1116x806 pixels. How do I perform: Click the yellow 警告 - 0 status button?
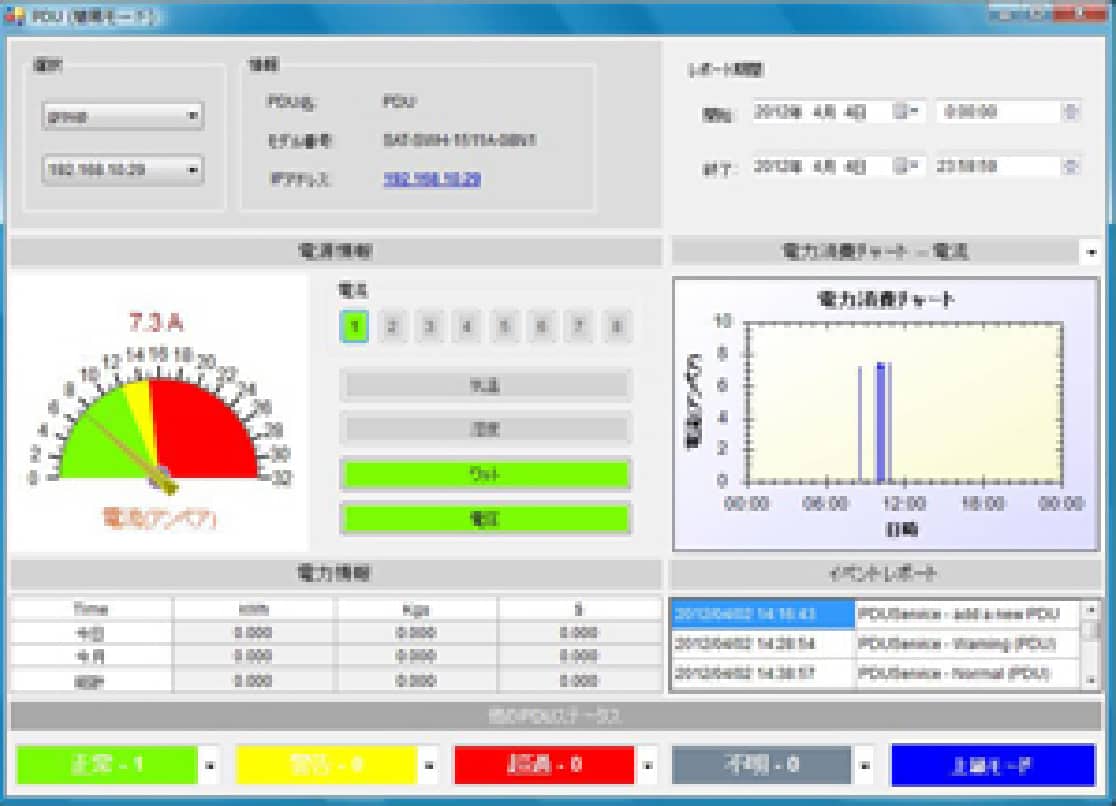(326, 765)
